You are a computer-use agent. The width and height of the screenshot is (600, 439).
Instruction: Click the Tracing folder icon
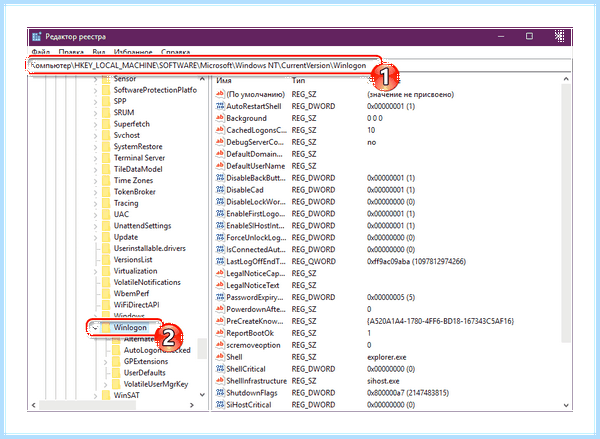[x=106, y=203]
